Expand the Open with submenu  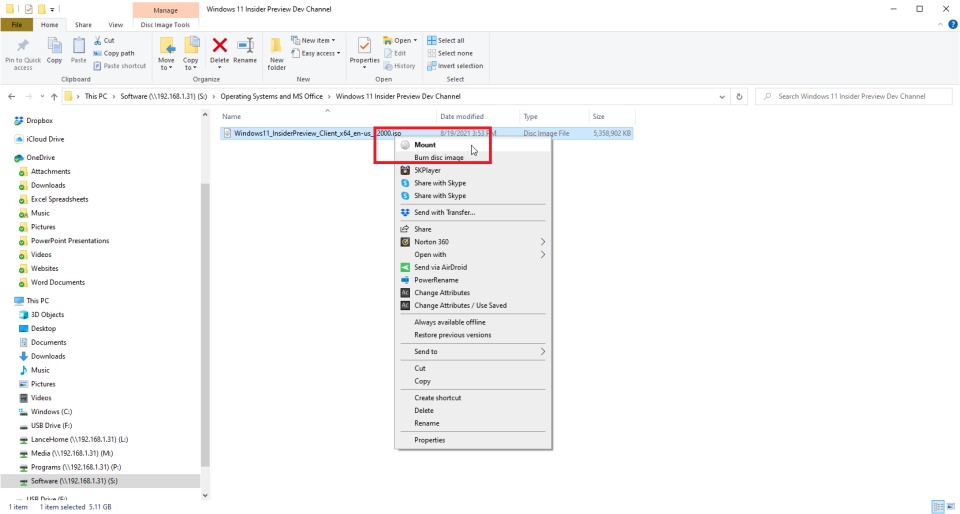543,255
